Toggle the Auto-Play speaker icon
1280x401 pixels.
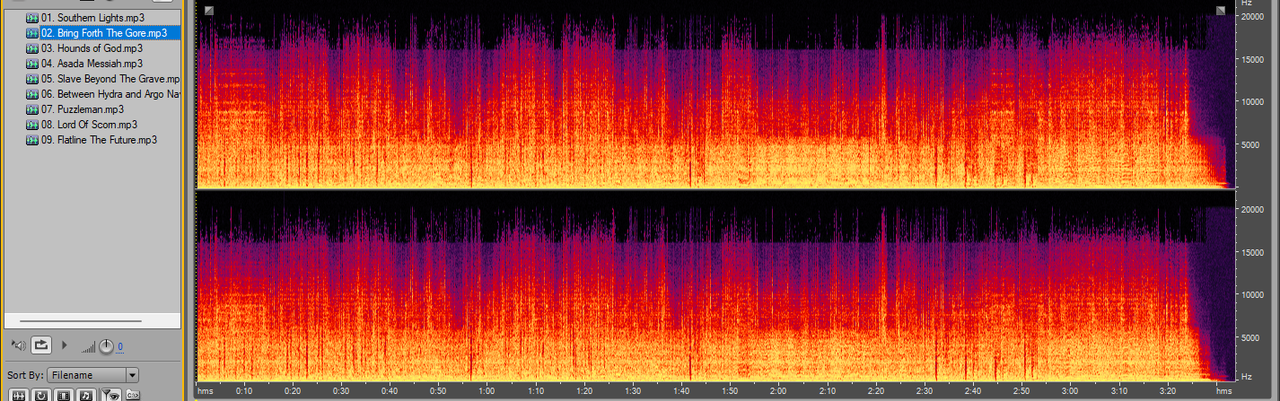[17, 345]
